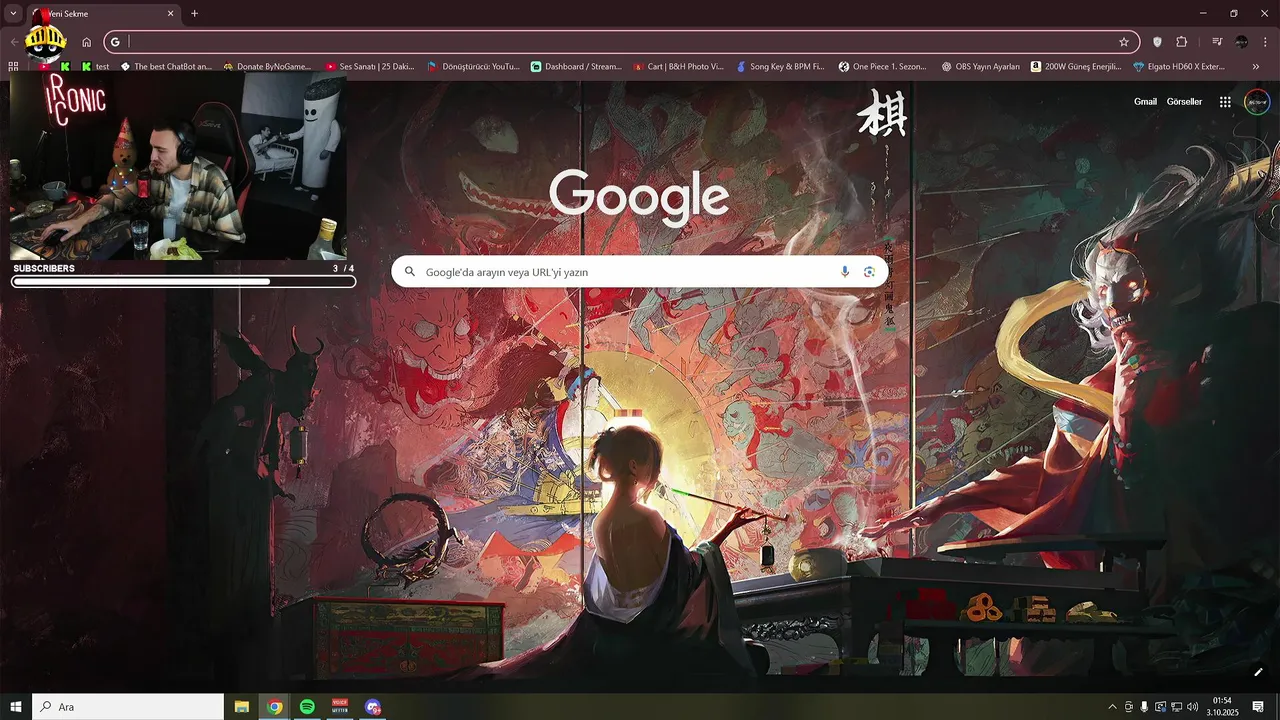Open the Windows Start menu
The image size is (1280, 720).
tap(16, 707)
